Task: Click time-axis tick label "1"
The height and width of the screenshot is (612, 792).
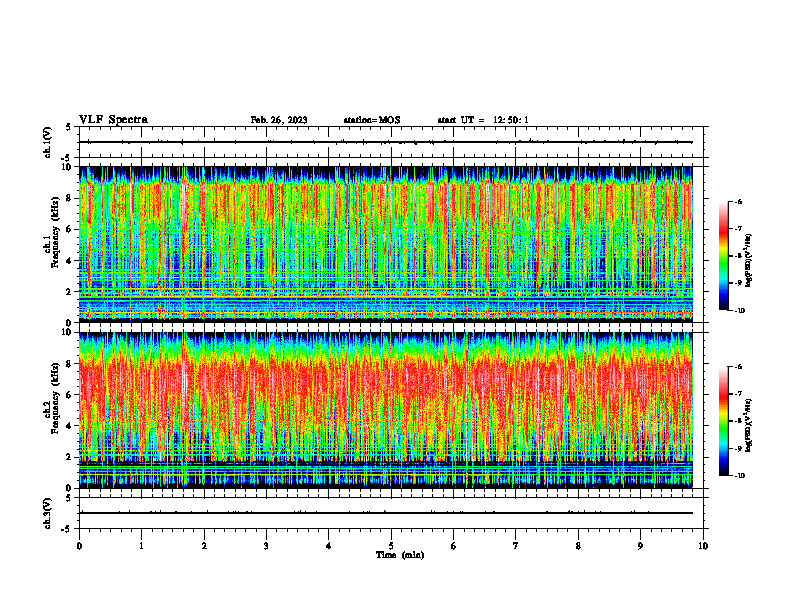Action: tap(141, 546)
